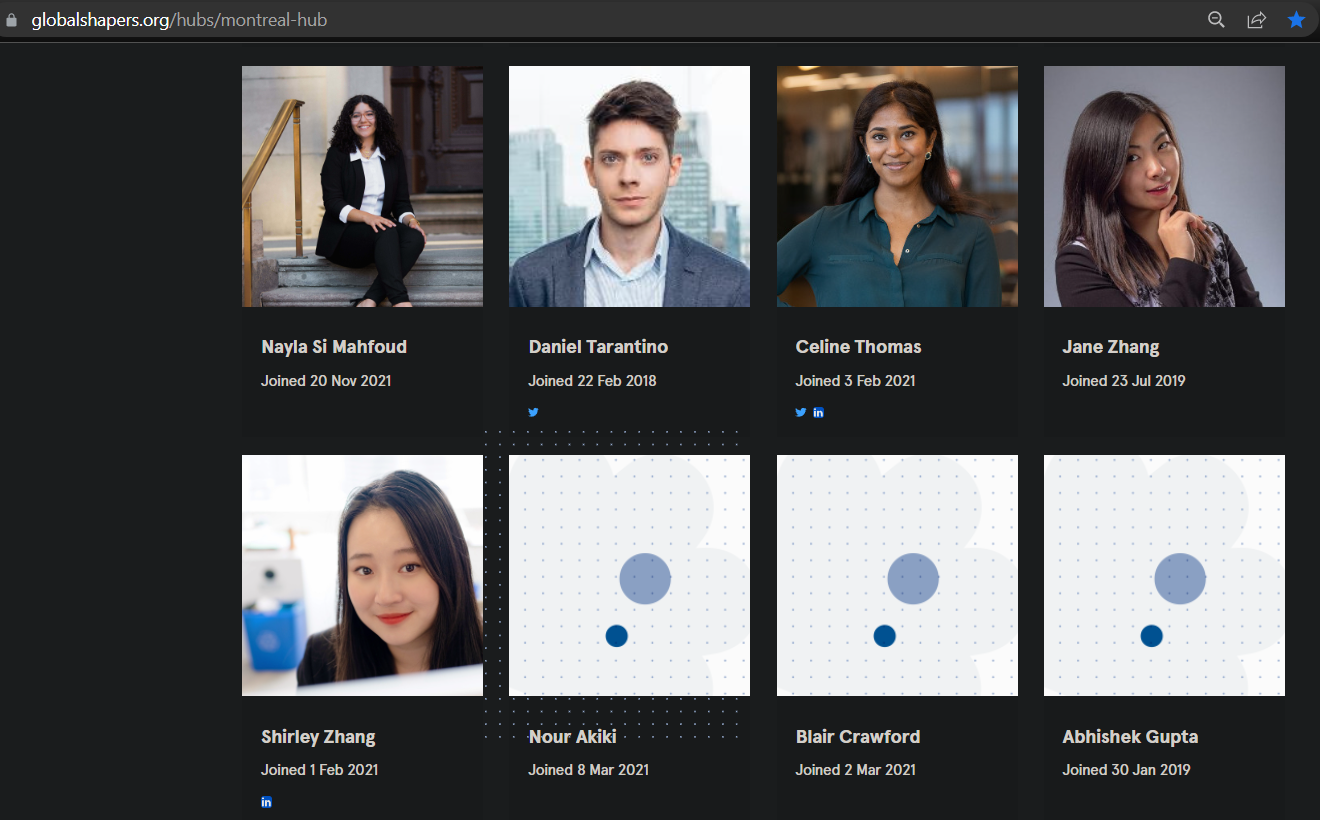Open Daniel Tarantino's photo

click(x=629, y=186)
